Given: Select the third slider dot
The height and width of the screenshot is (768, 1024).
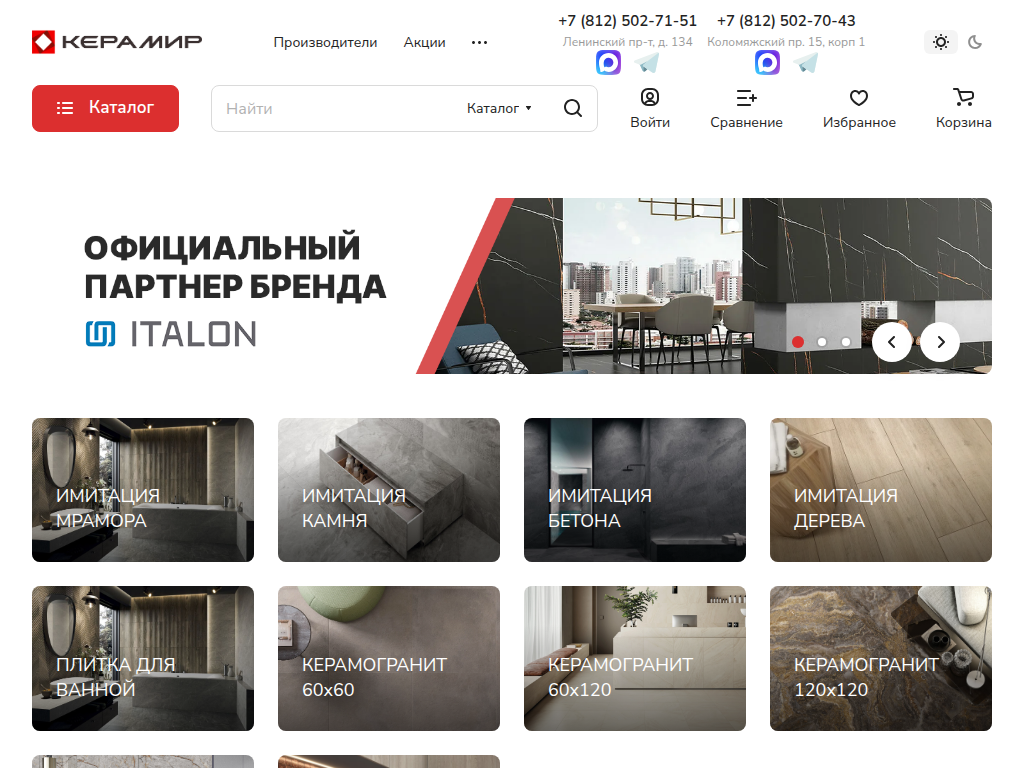Looking at the screenshot, I should point(846,342).
